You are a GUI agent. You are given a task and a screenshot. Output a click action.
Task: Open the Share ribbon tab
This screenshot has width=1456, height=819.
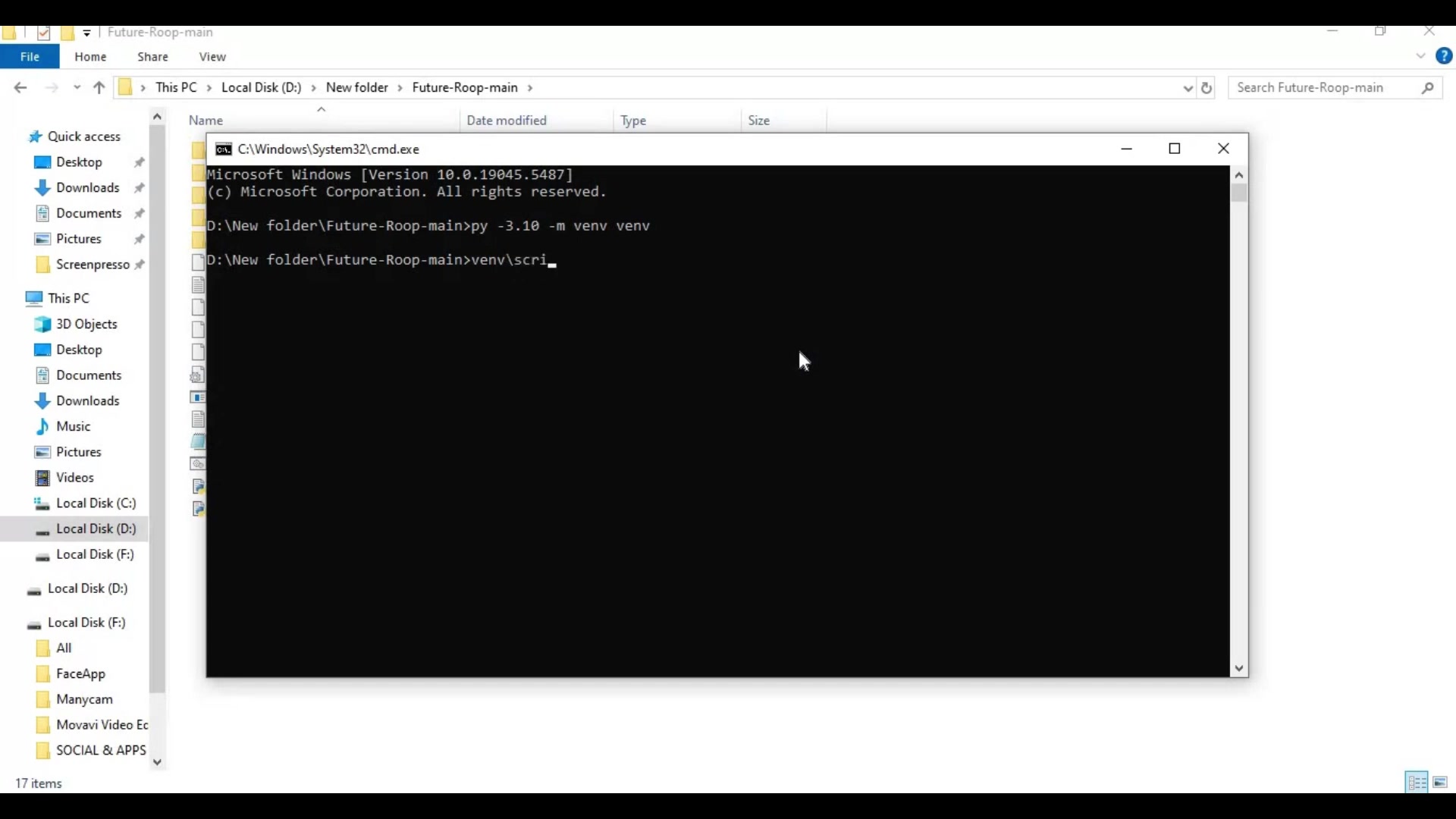pos(152,57)
